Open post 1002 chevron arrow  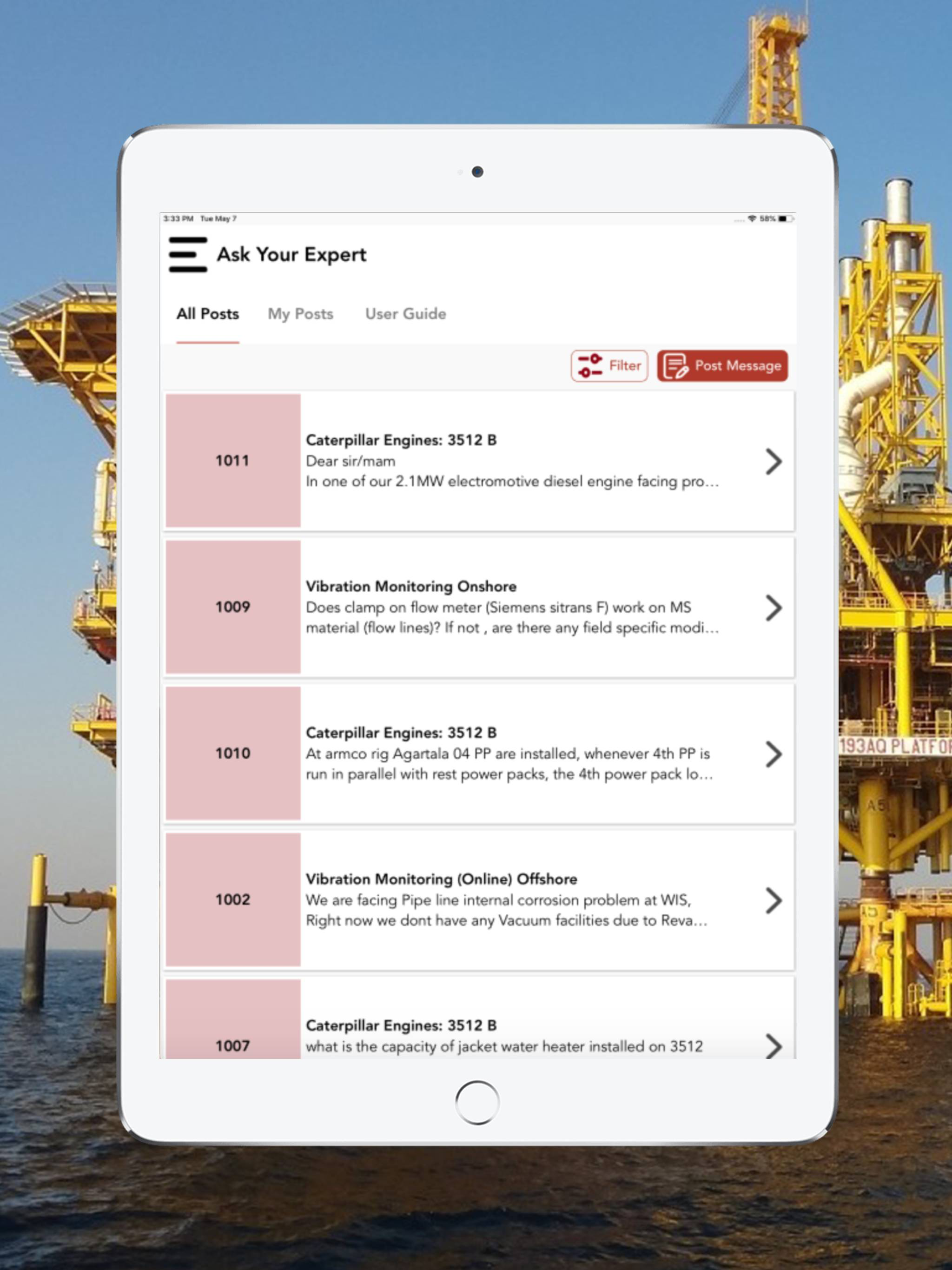[x=773, y=901]
